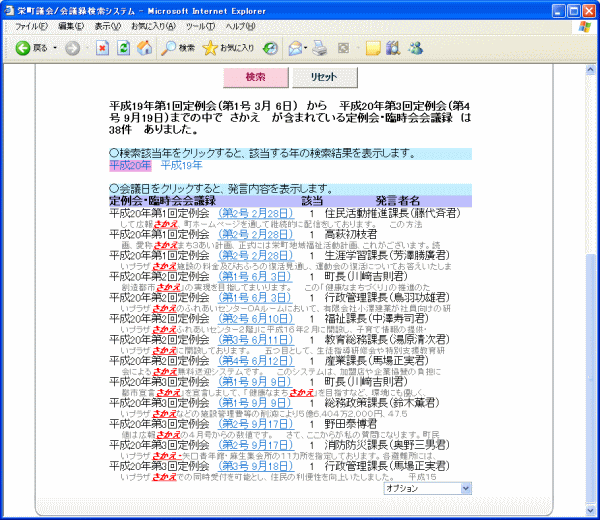
Task: Open 第2号 2月28日 link for 高萩初枝君
Action: click(x=256, y=235)
